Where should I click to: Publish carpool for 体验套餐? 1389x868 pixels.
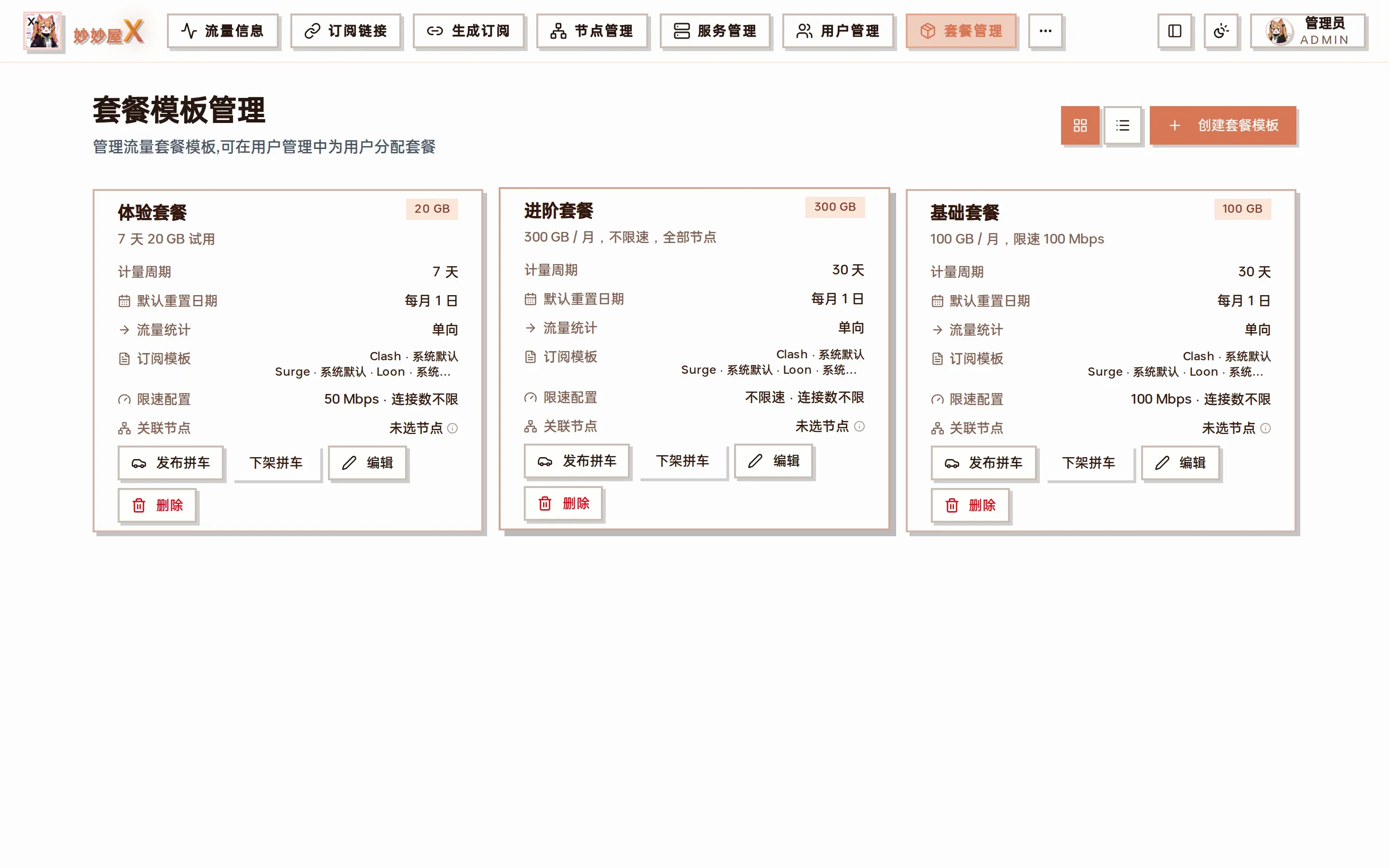click(170, 463)
